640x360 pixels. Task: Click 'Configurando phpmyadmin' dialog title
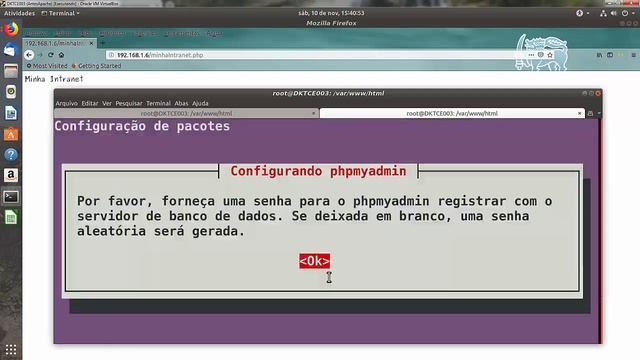pos(318,171)
